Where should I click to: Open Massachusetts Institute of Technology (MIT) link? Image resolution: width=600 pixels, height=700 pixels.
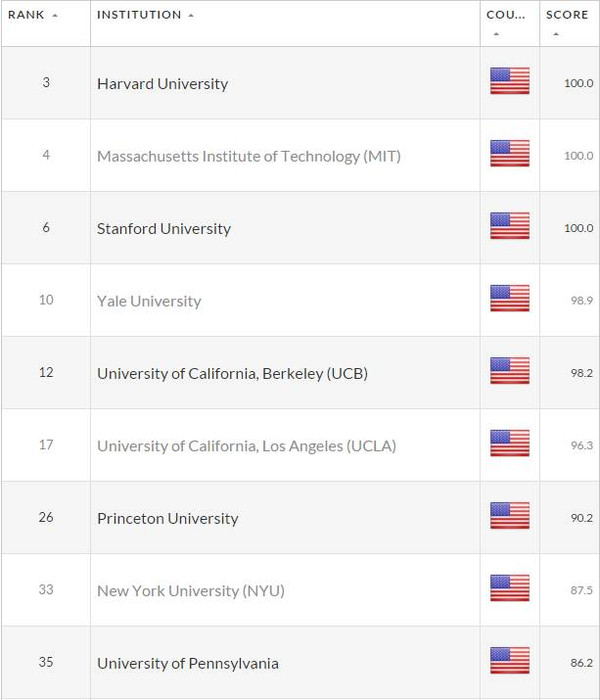click(249, 156)
